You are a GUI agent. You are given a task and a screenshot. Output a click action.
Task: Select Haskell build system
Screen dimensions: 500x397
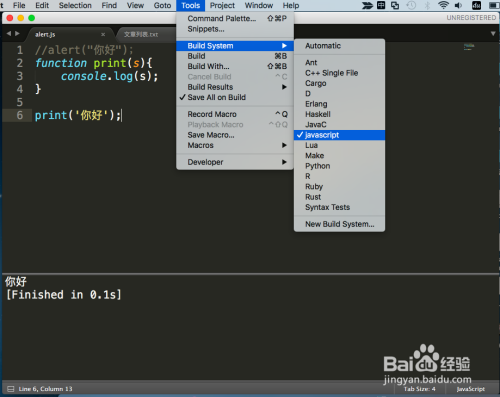click(x=339, y=114)
